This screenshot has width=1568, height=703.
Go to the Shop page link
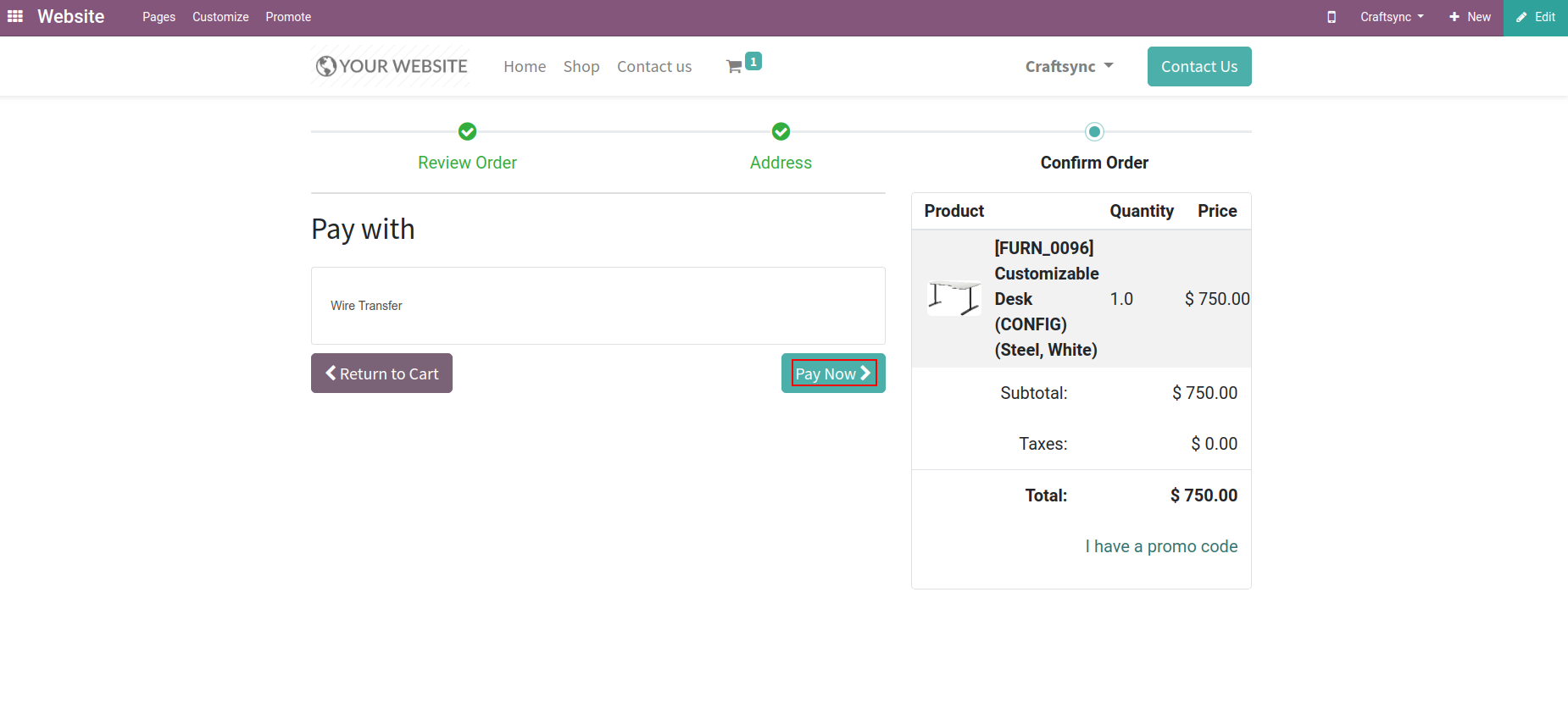pos(581,67)
